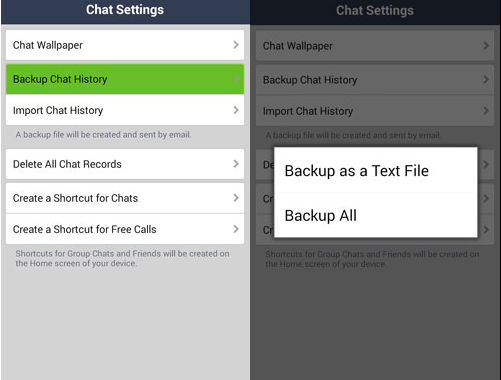
Task: Open Import Chat History in left panel
Action: (125, 110)
